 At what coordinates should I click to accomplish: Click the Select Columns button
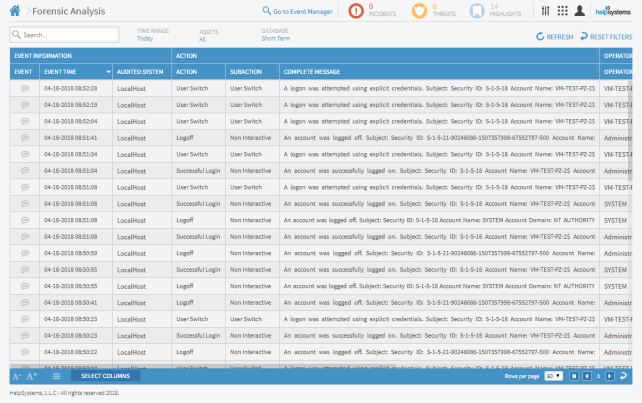pyautogui.click(x=104, y=376)
